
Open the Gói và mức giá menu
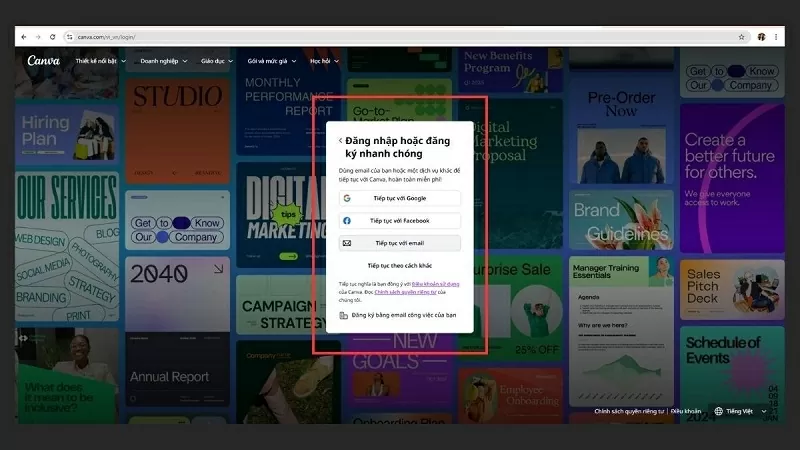(x=271, y=61)
